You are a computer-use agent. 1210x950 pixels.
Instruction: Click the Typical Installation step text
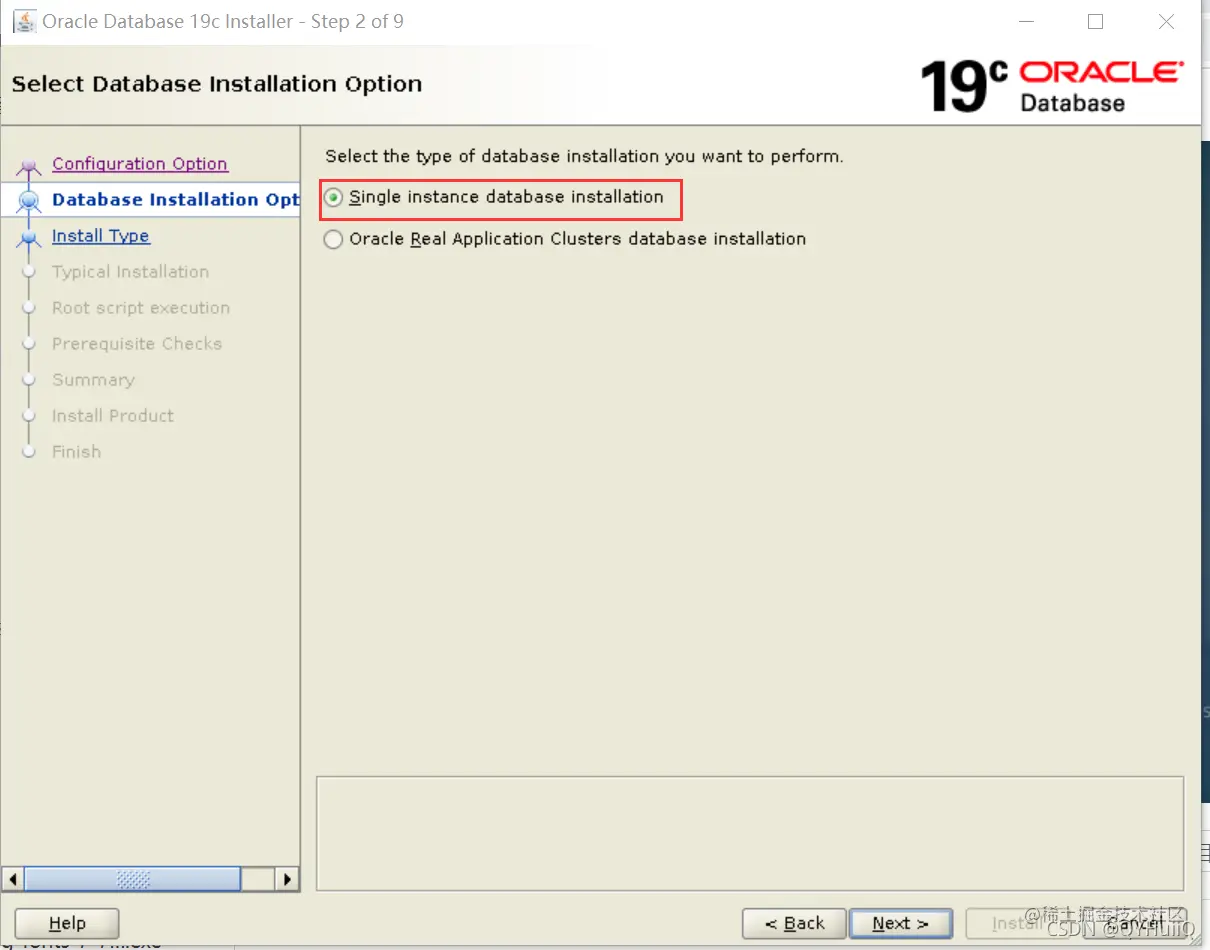click(130, 272)
